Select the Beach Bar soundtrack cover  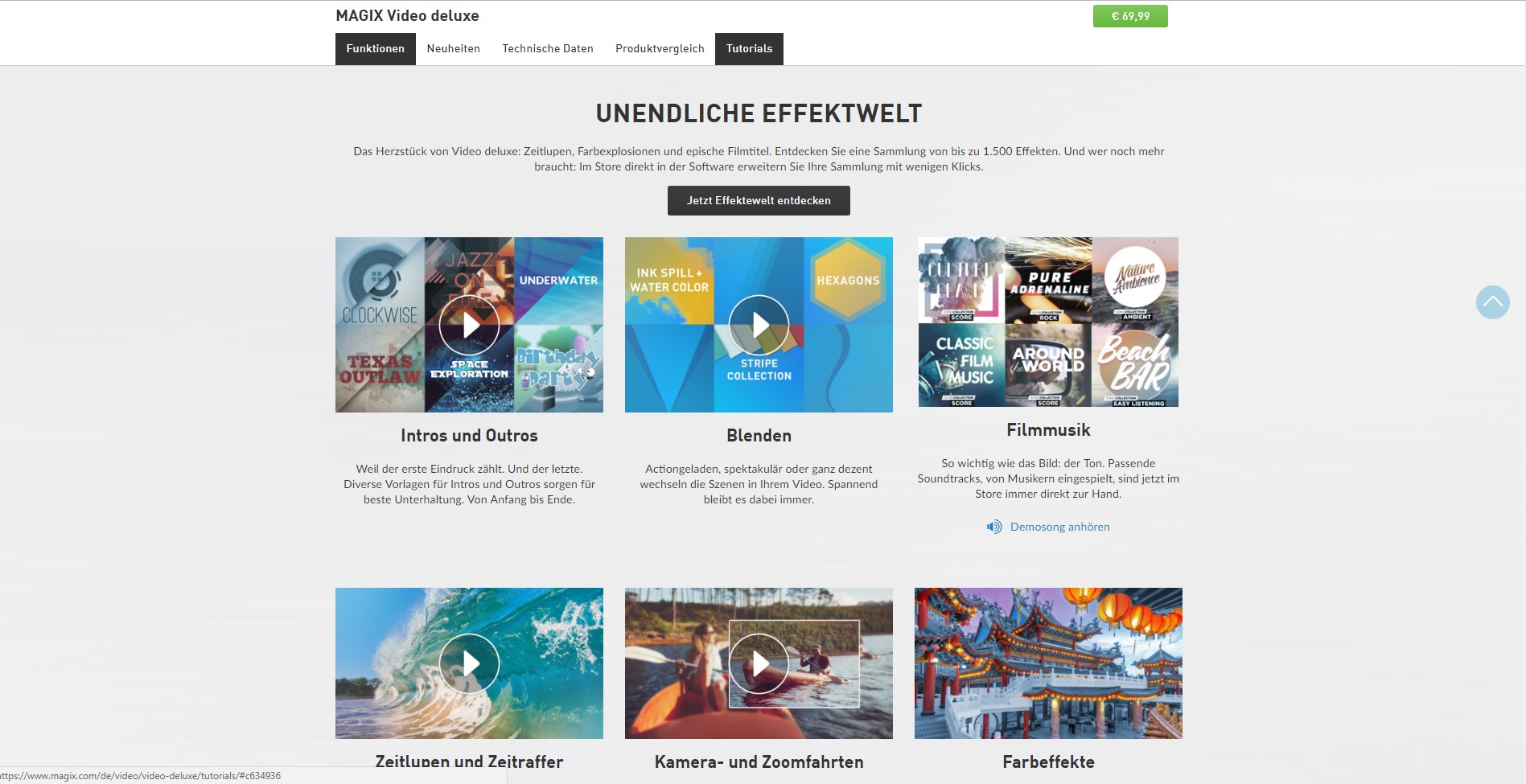[1135, 365]
